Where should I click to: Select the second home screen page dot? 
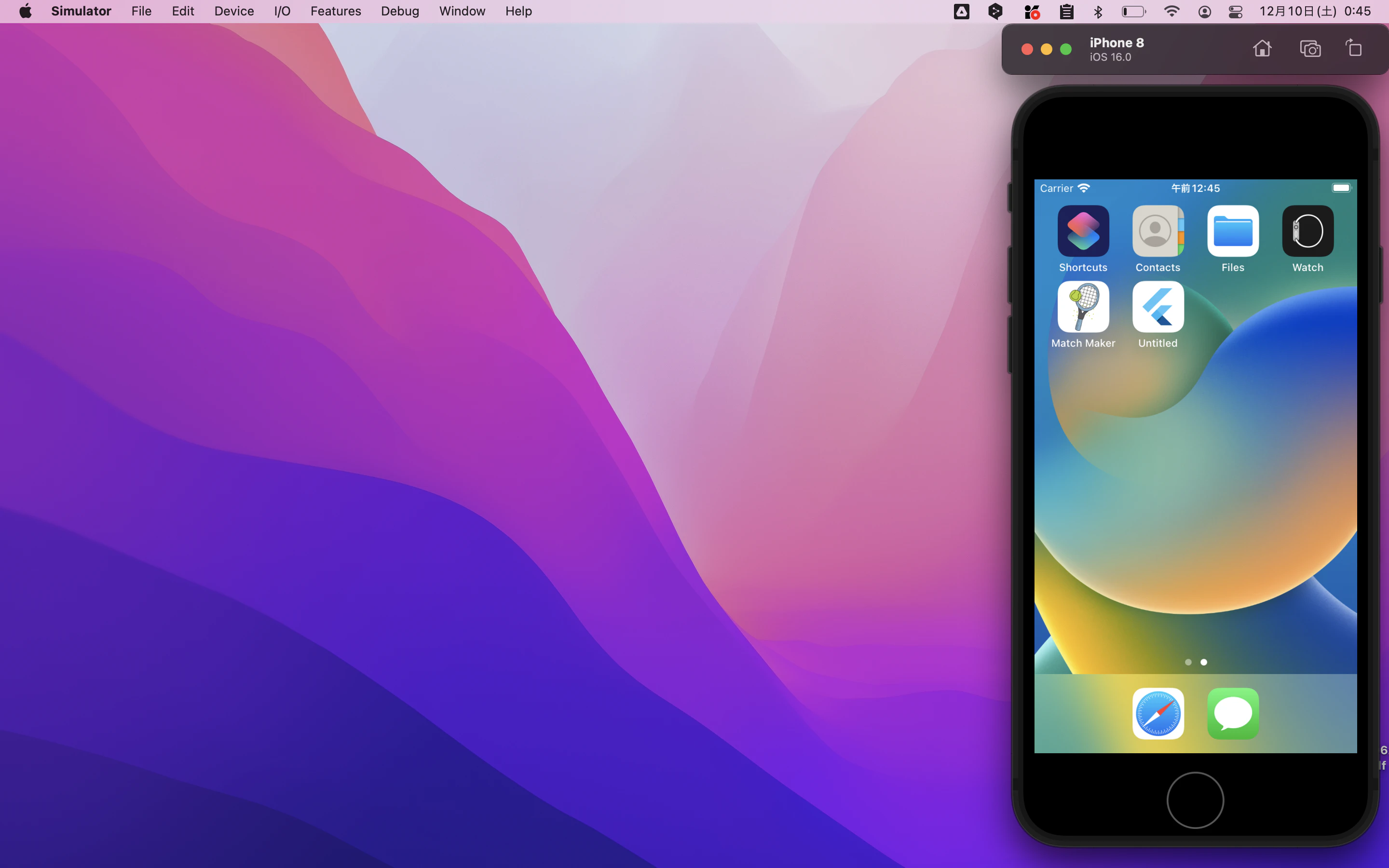[1204, 663]
